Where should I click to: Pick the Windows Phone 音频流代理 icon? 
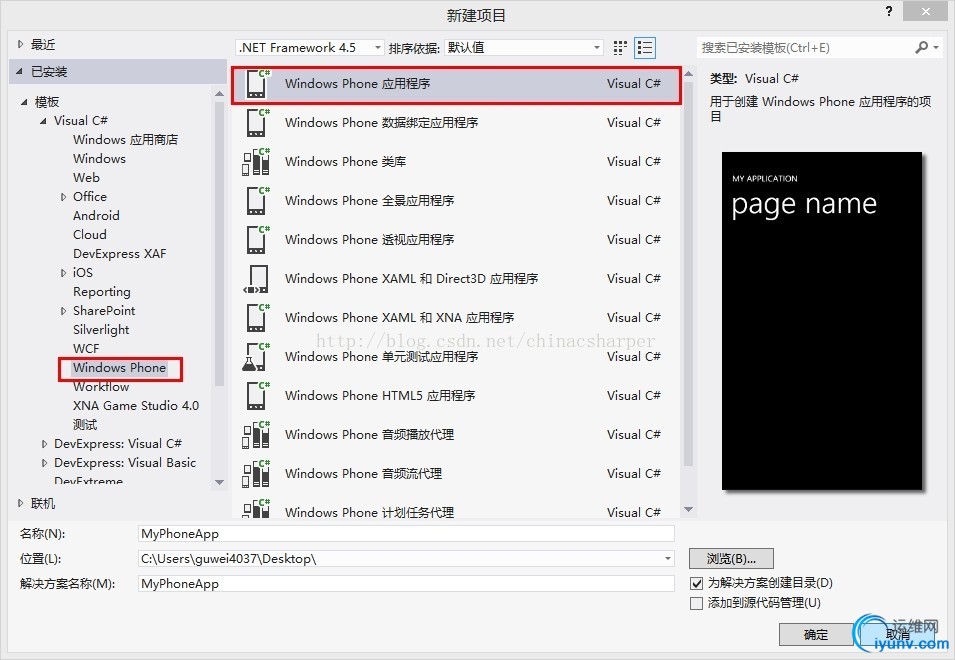[x=256, y=474]
